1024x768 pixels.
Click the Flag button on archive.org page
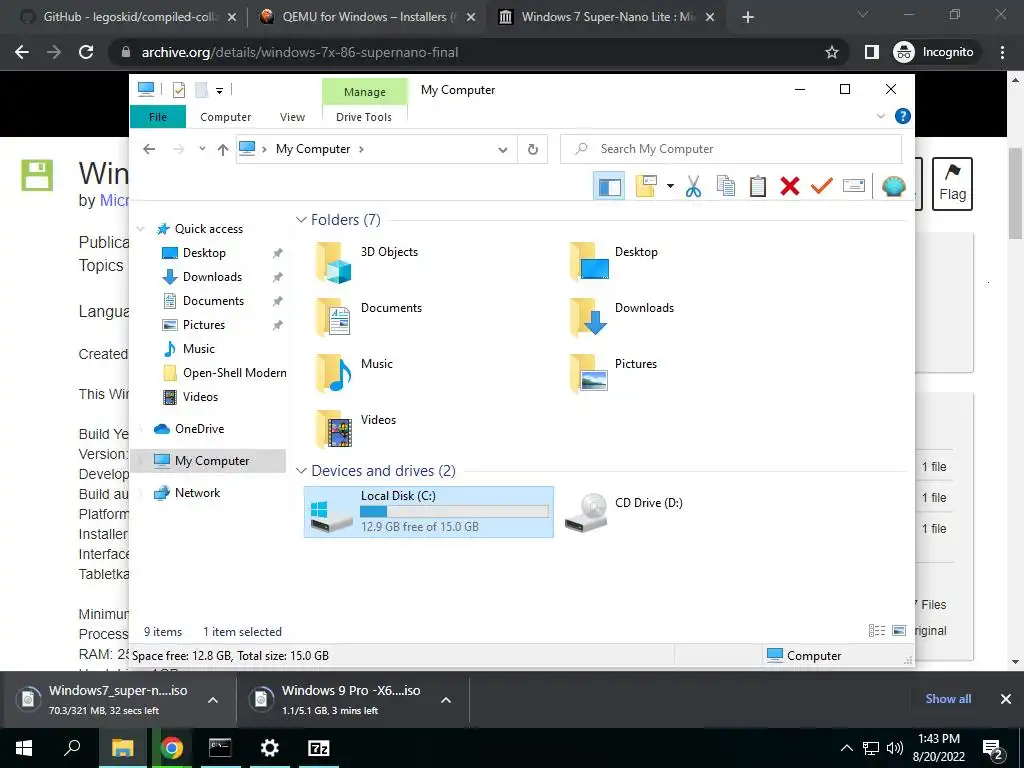pyautogui.click(x=952, y=184)
